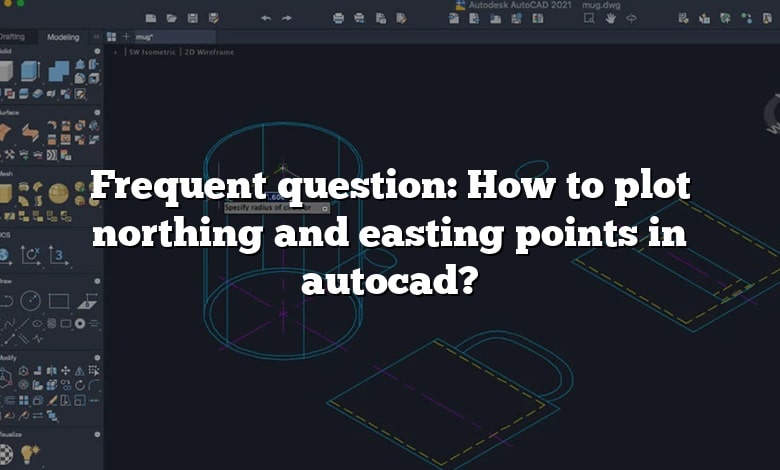Open the Modify panel options gear

tap(97, 358)
